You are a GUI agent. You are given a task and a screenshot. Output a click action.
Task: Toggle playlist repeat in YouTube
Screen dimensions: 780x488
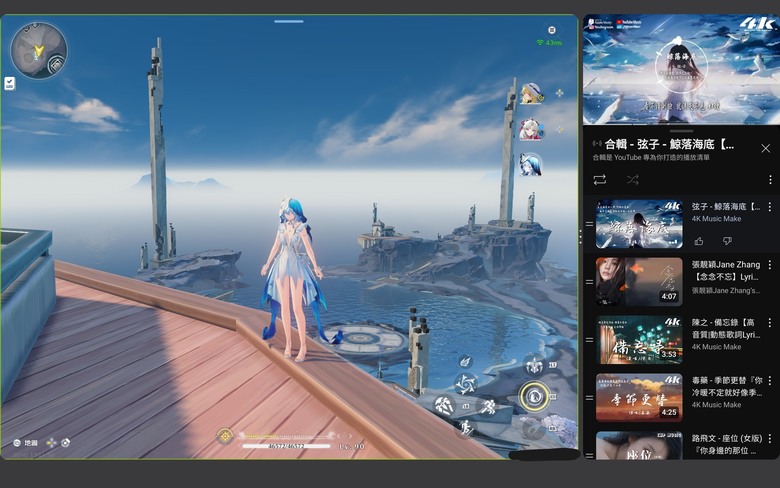599,180
